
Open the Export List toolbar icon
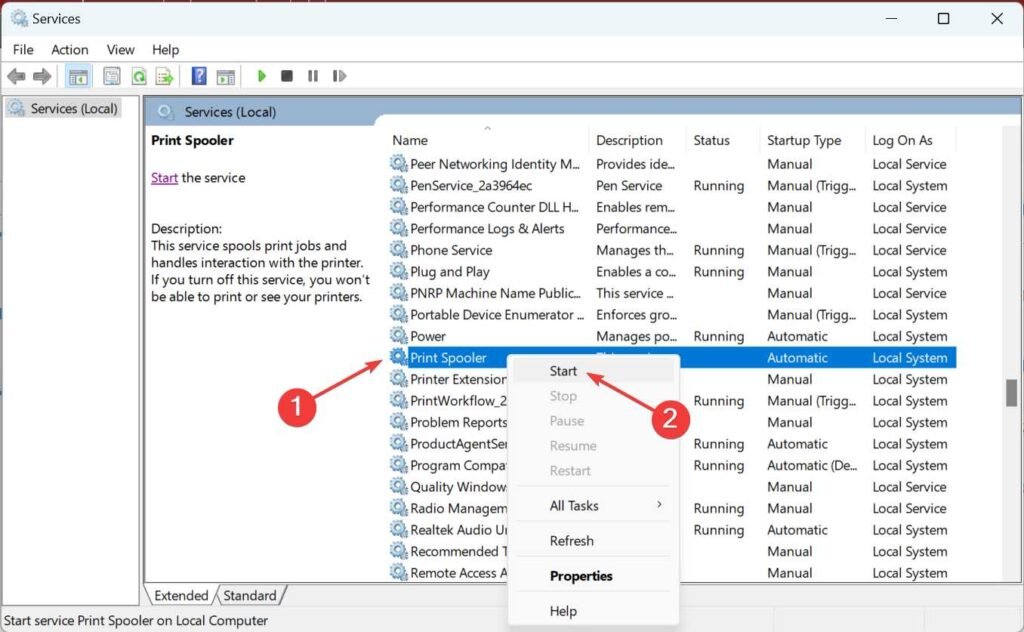pyautogui.click(x=164, y=76)
